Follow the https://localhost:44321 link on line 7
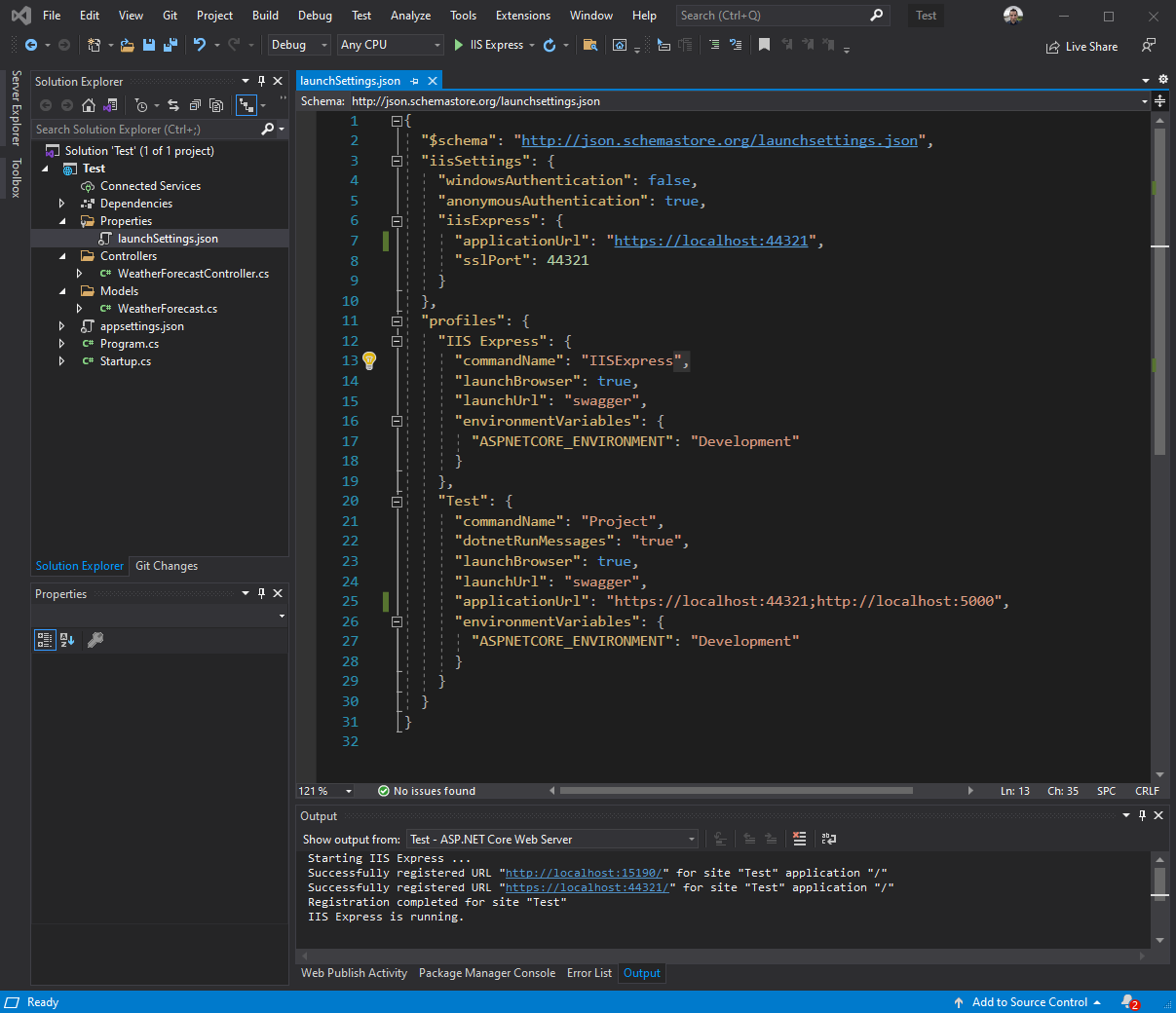Viewport: 1176px width, 1013px height. (x=711, y=241)
